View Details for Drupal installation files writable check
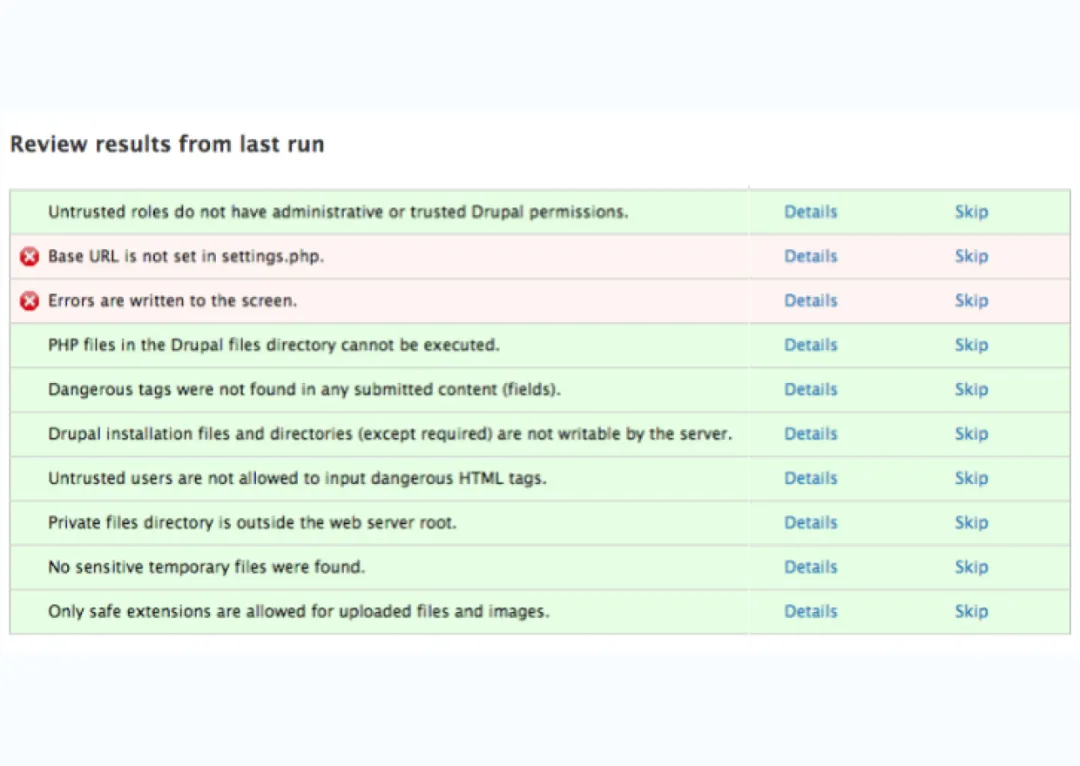 point(810,434)
